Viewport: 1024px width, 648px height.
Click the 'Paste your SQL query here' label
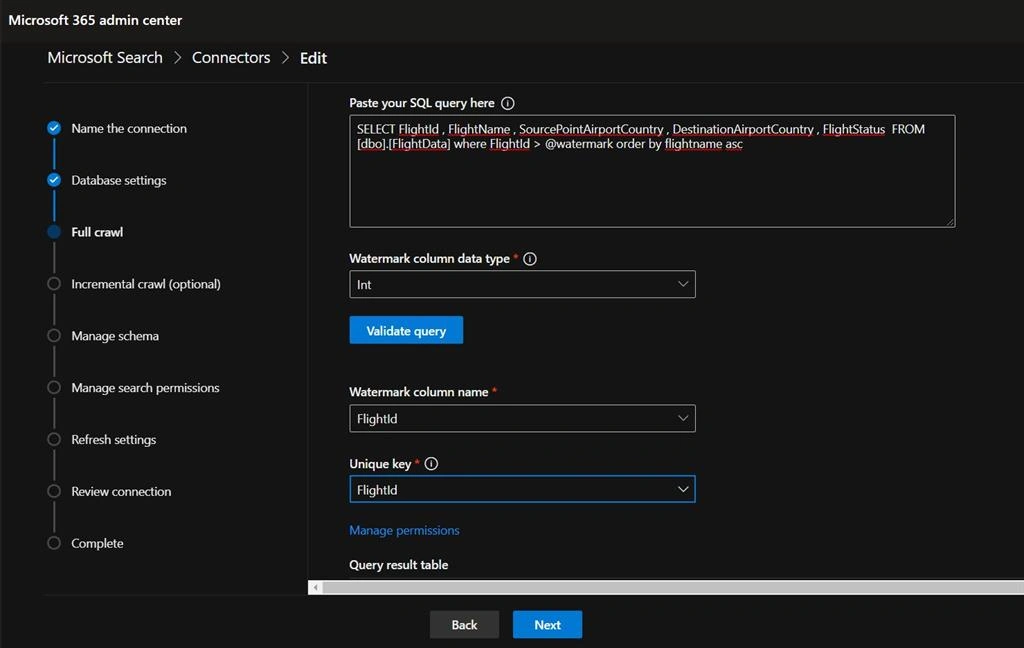click(x=422, y=103)
